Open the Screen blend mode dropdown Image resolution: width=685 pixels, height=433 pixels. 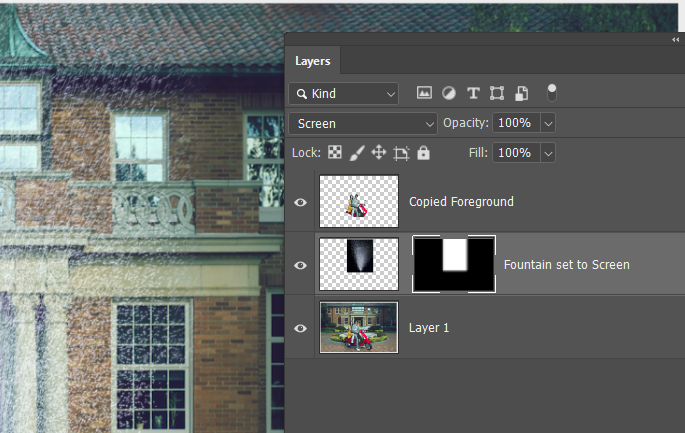tap(363, 124)
